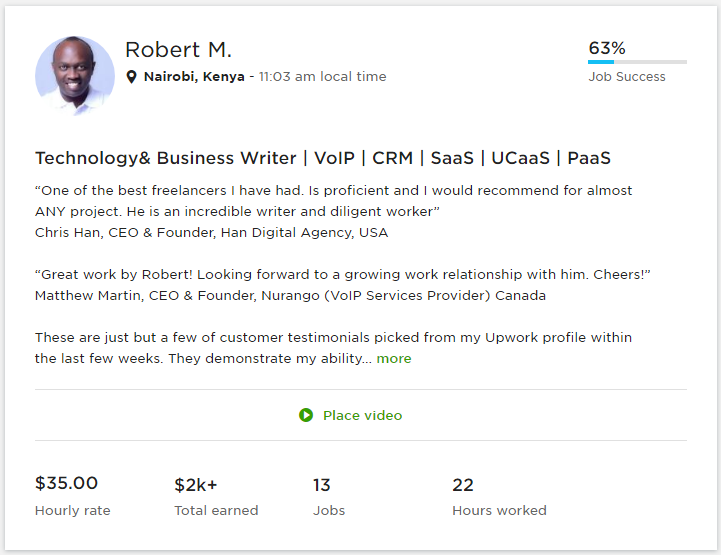The width and height of the screenshot is (721, 555).
Task: Click the 63% job success percentage
Action: [x=607, y=48]
